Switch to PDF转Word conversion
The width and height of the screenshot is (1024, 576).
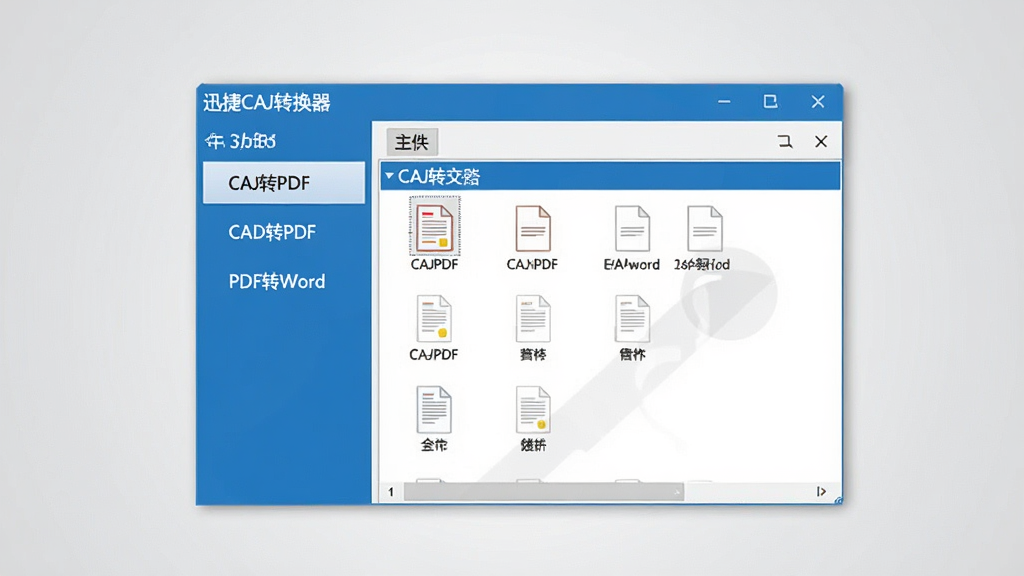pyautogui.click(x=276, y=281)
